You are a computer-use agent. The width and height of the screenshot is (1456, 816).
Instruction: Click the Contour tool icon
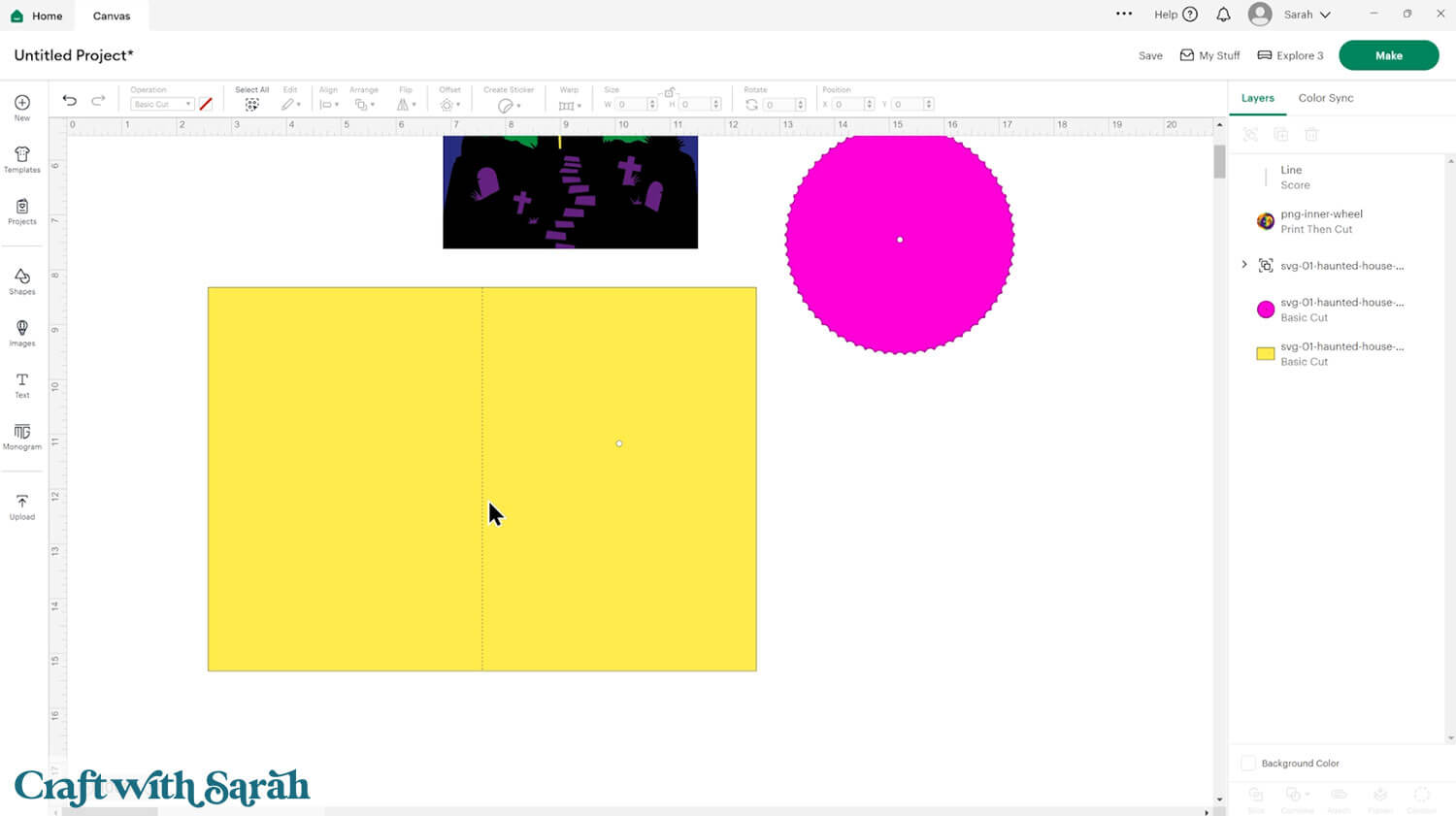click(x=1422, y=795)
